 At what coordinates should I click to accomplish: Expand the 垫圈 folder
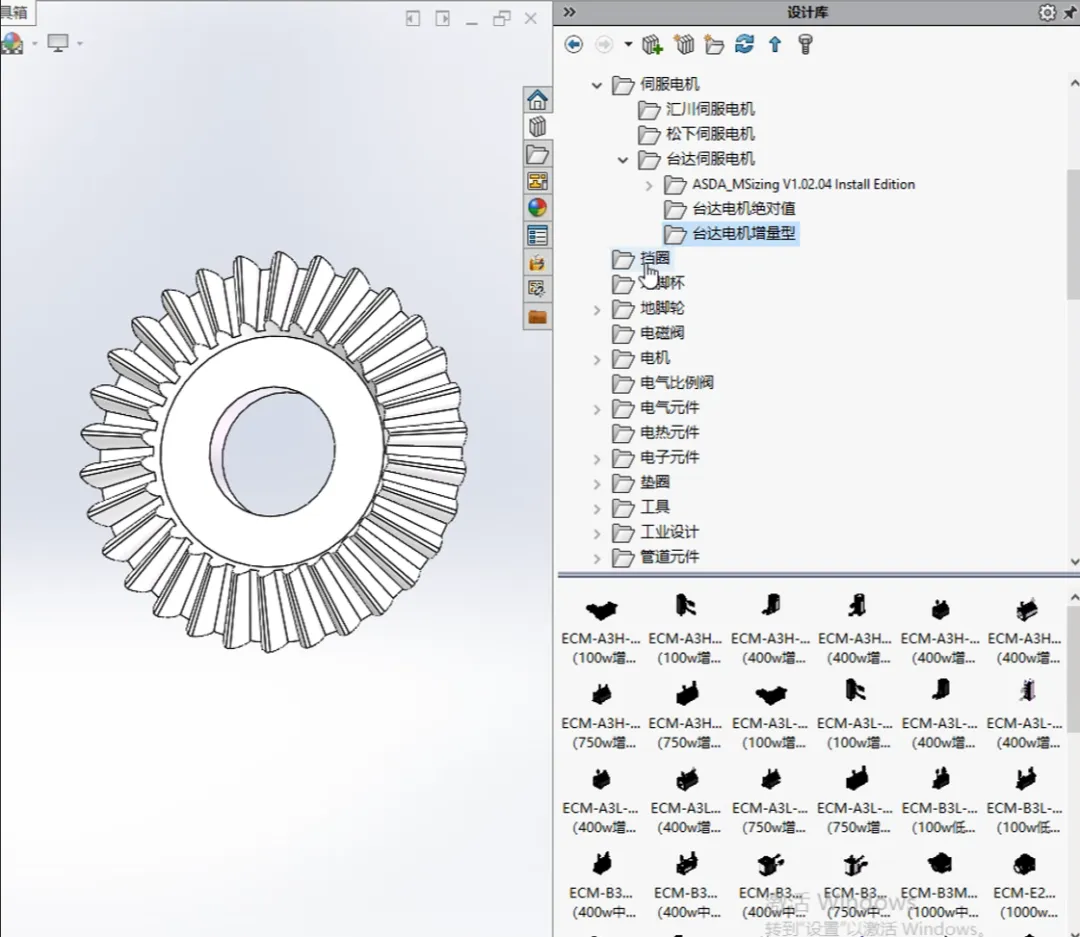596,484
